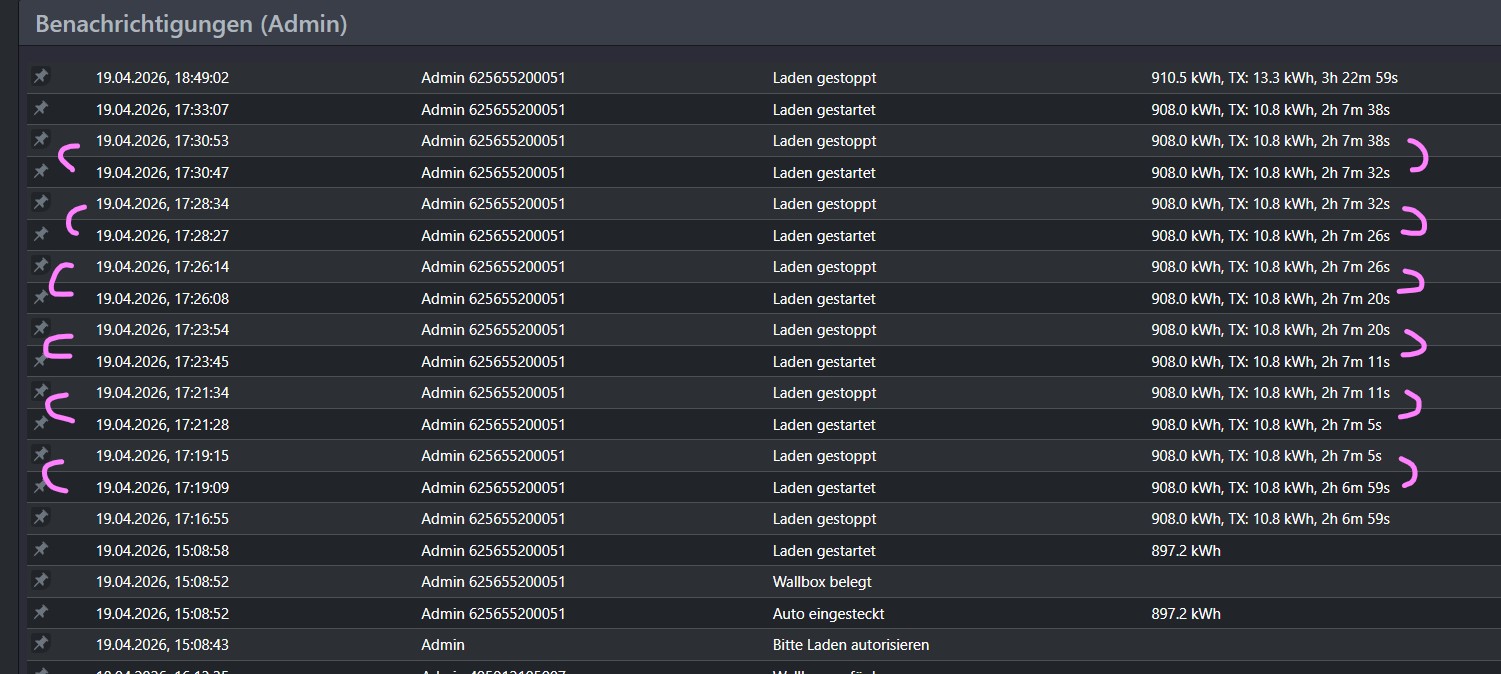Click the 897.2 kWh value of Auto eingesteckt
The width and height of the screenshot is (1501, 674).
click(x=1186, y=614)
